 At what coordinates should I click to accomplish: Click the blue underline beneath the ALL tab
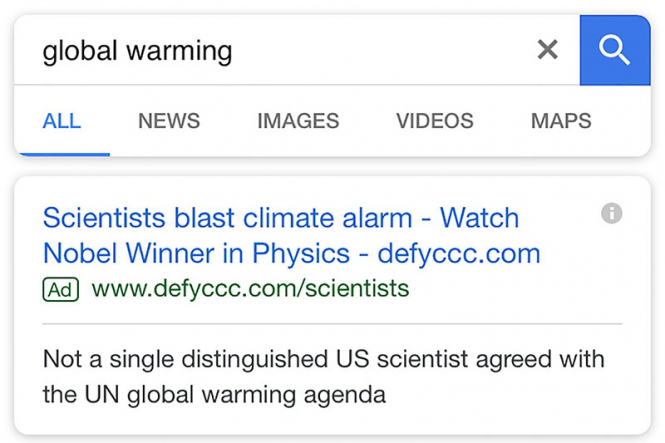(x=62, y=154)
